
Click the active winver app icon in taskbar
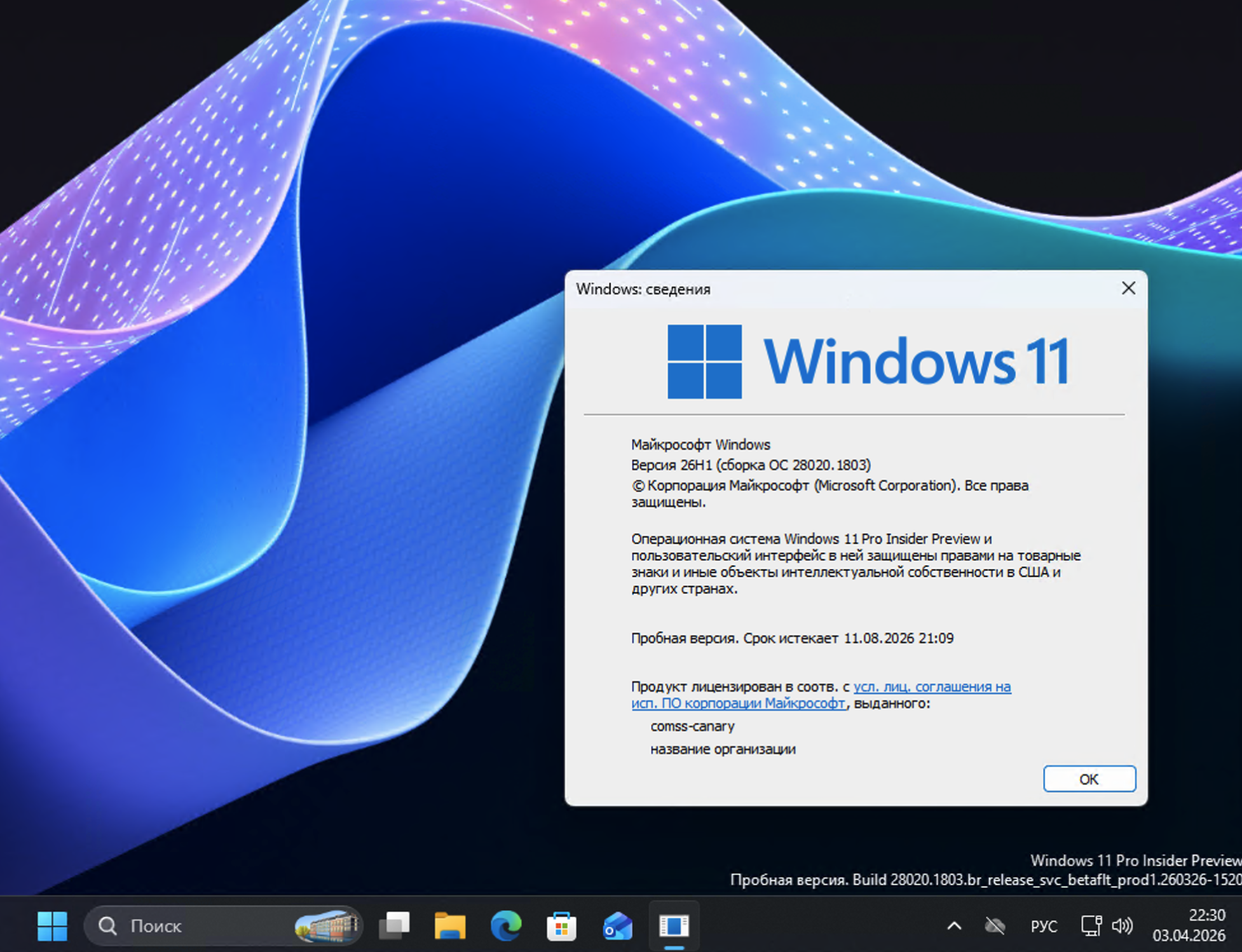674,927
